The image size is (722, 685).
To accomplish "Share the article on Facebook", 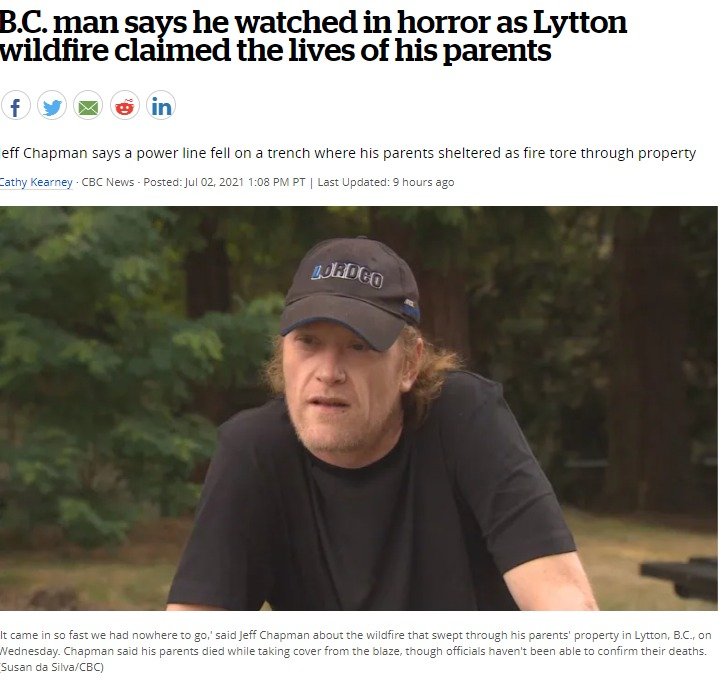I will [x=16, y=105].
